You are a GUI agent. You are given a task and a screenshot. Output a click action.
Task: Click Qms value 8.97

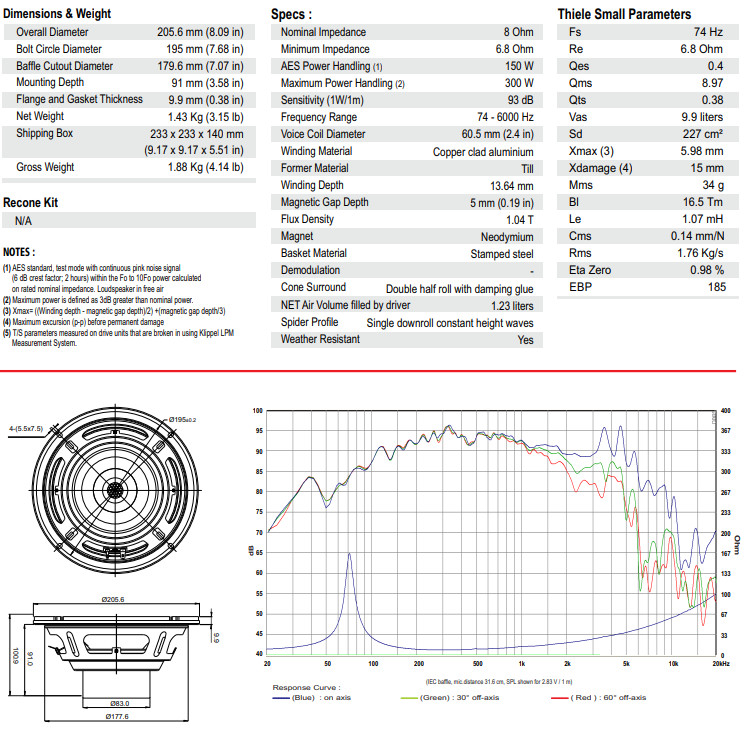click(712, 83)
